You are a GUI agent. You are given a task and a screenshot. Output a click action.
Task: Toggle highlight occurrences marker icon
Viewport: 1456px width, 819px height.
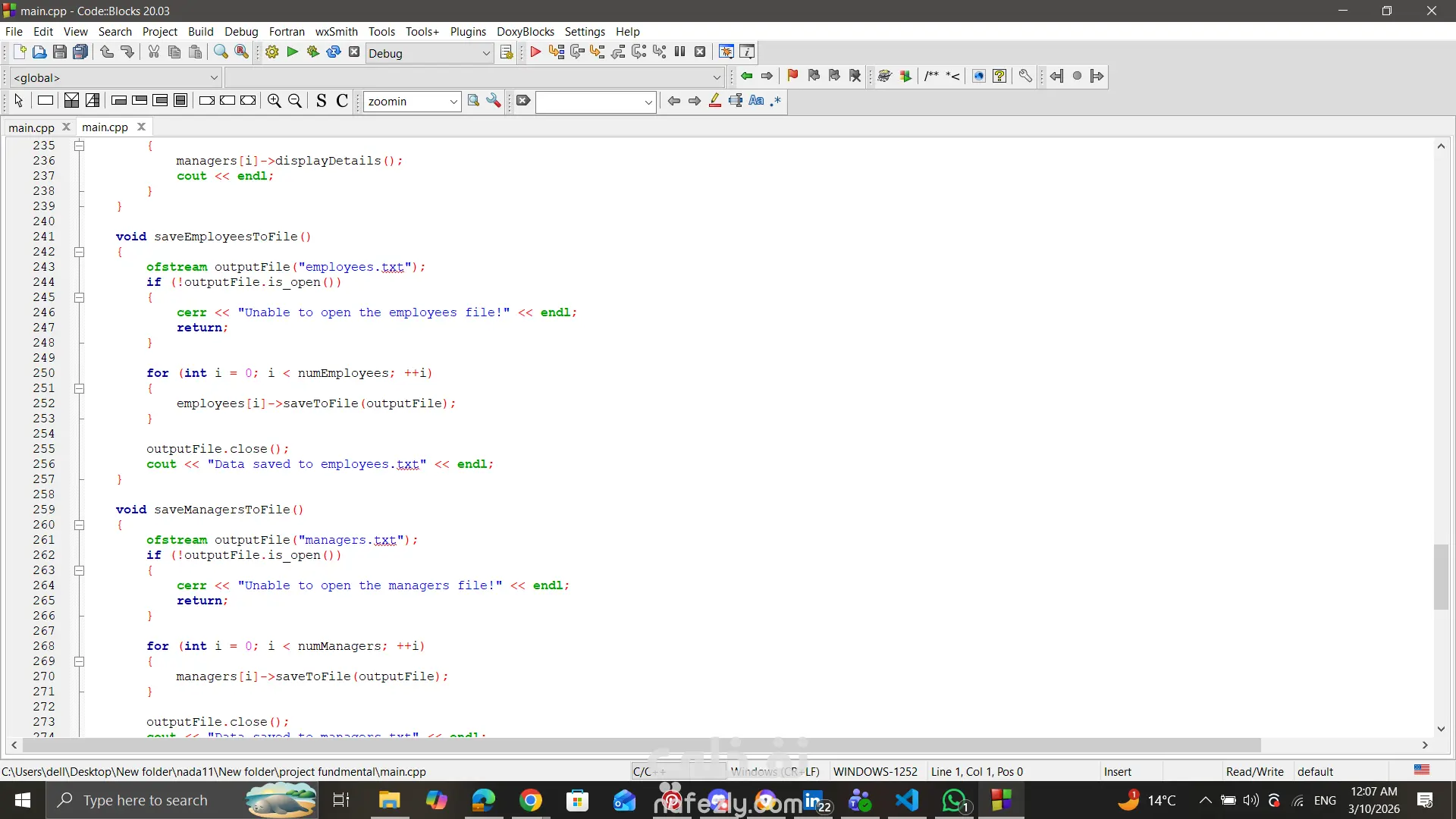coord(714,101)
